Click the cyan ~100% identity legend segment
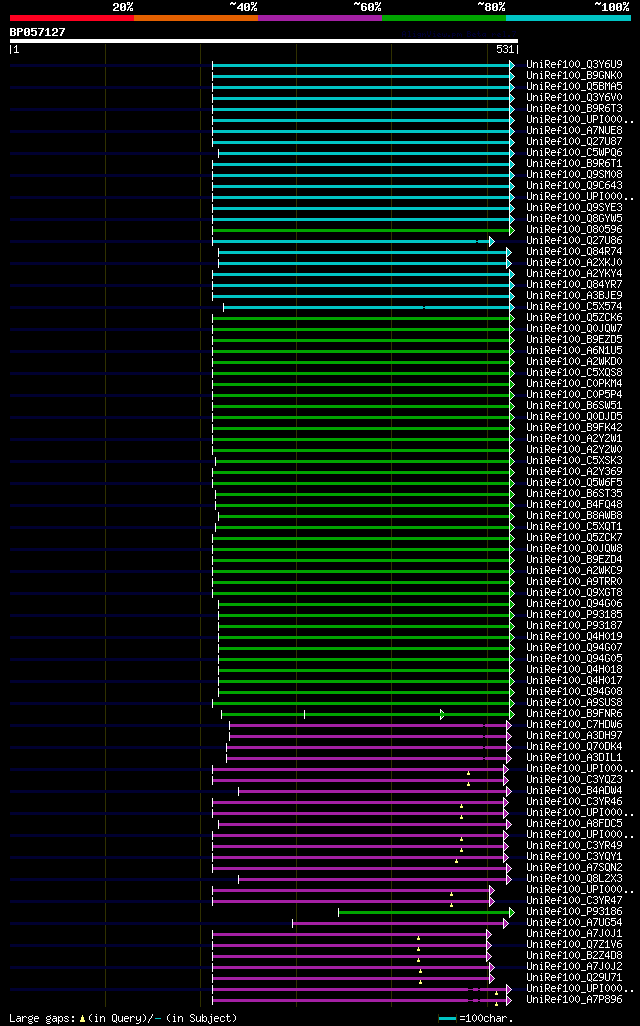Image resolution: width=640 pixels, height=1026 pixels. click(568, 18)
